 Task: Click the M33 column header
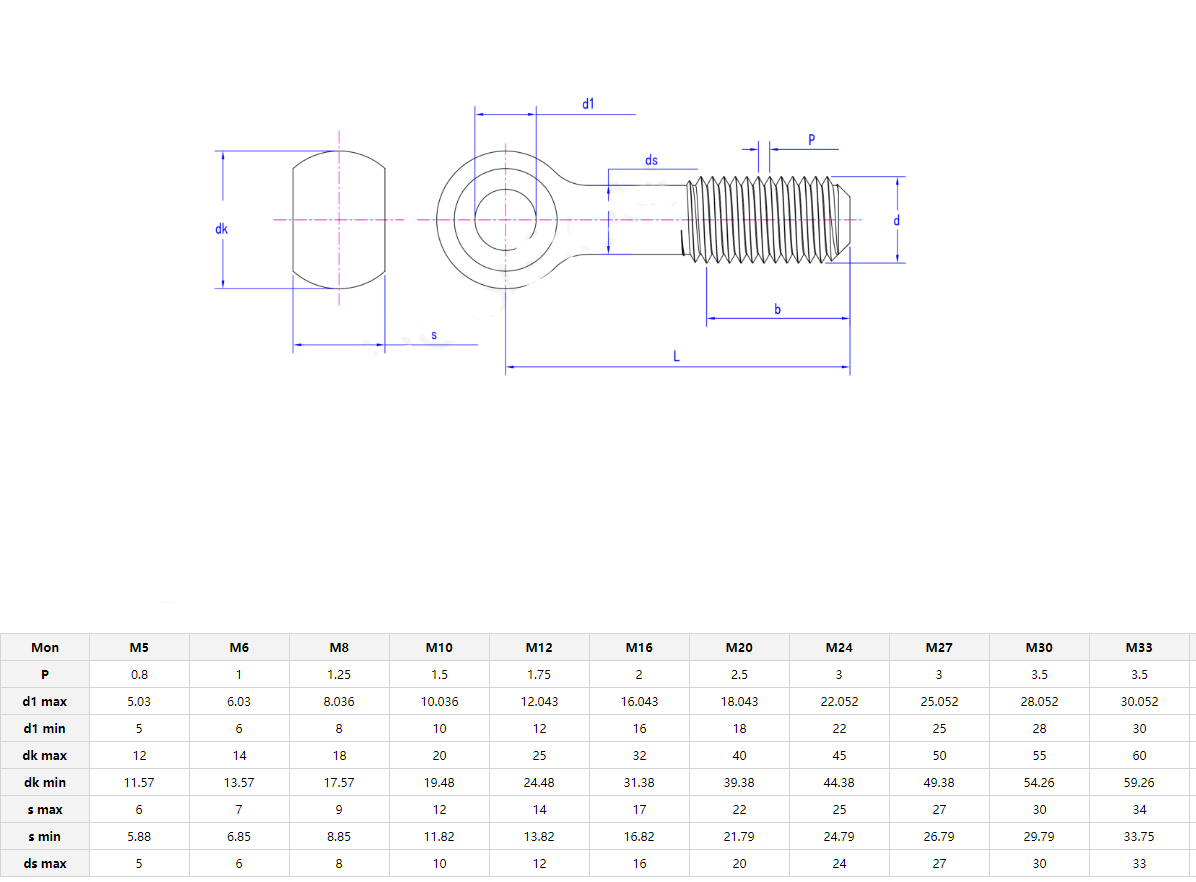pyautogui.click(x=1139, y=647)
